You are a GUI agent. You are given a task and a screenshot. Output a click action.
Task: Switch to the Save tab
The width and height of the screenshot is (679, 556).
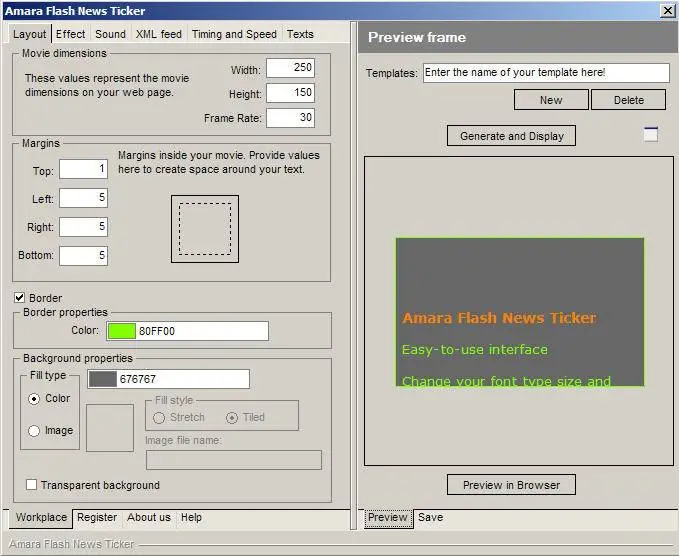(x=430, y=517)
